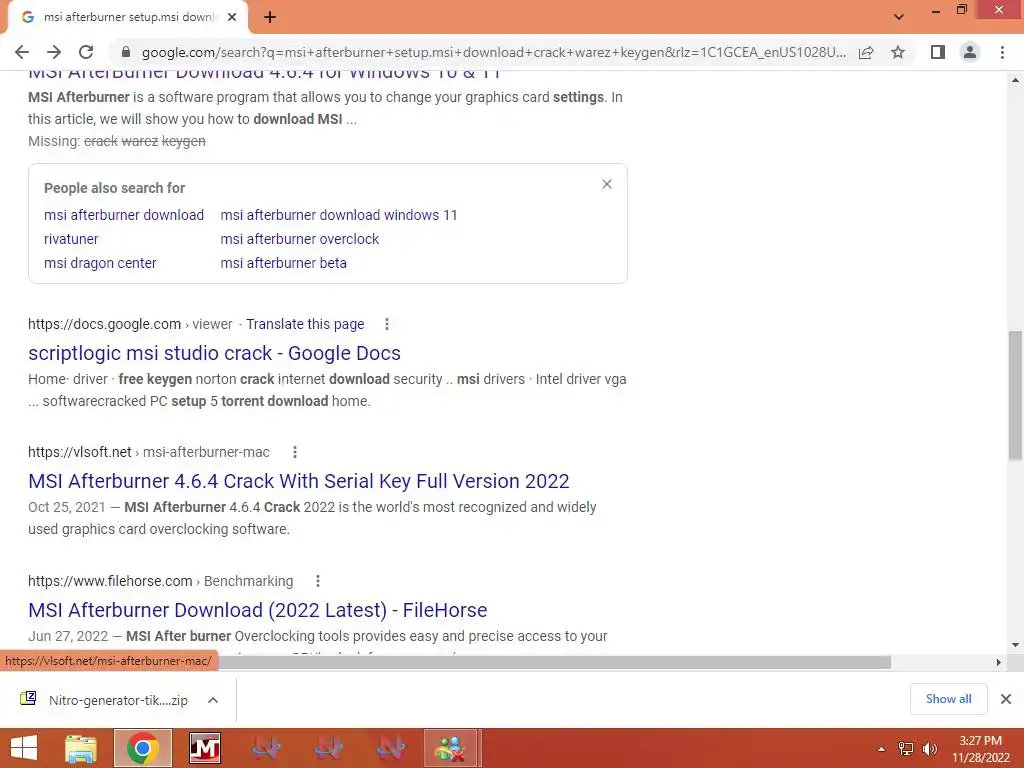Open Malwarebytes M icon in taskbar
The width and height of the screenshot is (1024, 768).
click(204, 748)
